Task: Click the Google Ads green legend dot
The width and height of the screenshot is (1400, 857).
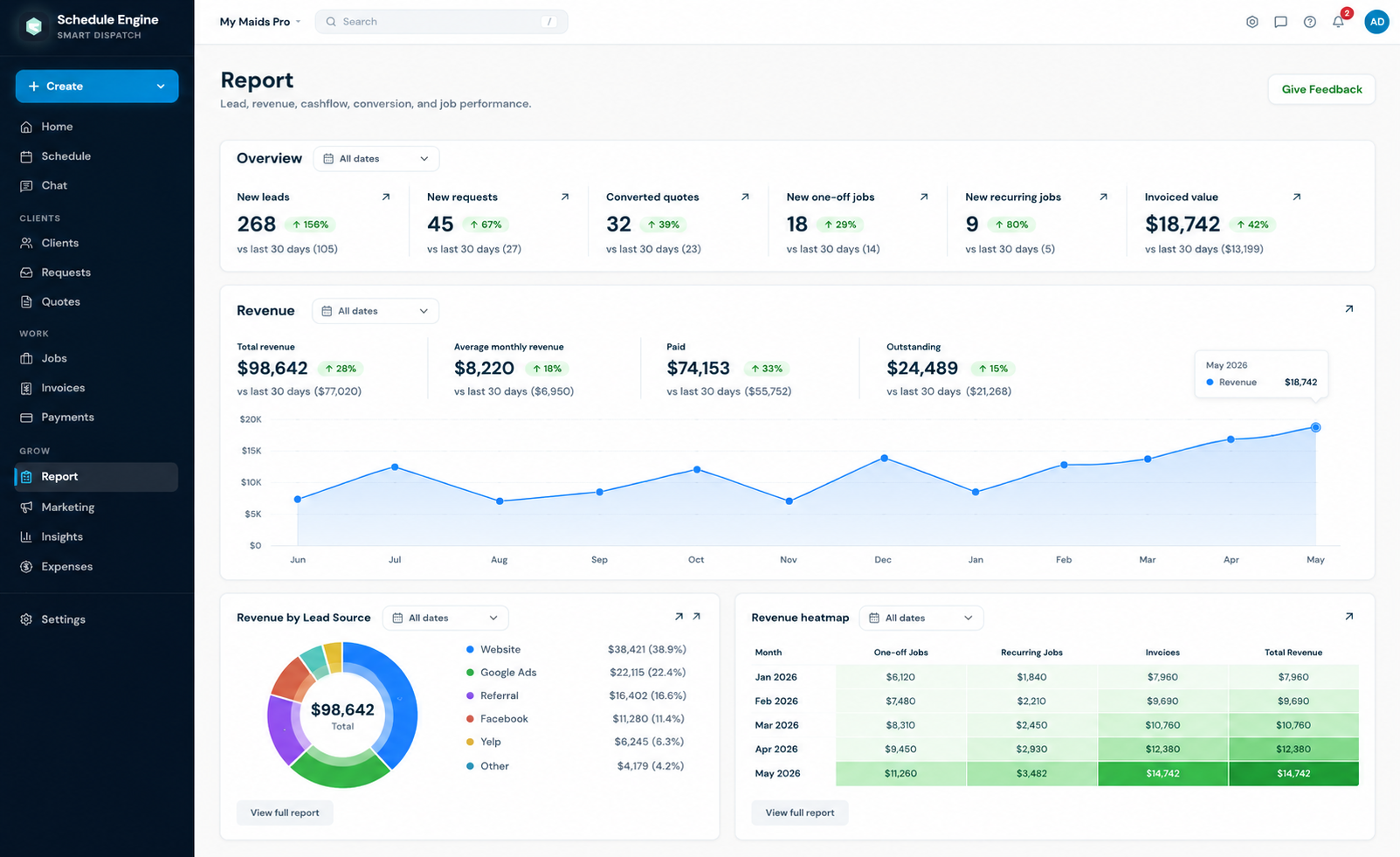Action: click(x=470, y=673)
